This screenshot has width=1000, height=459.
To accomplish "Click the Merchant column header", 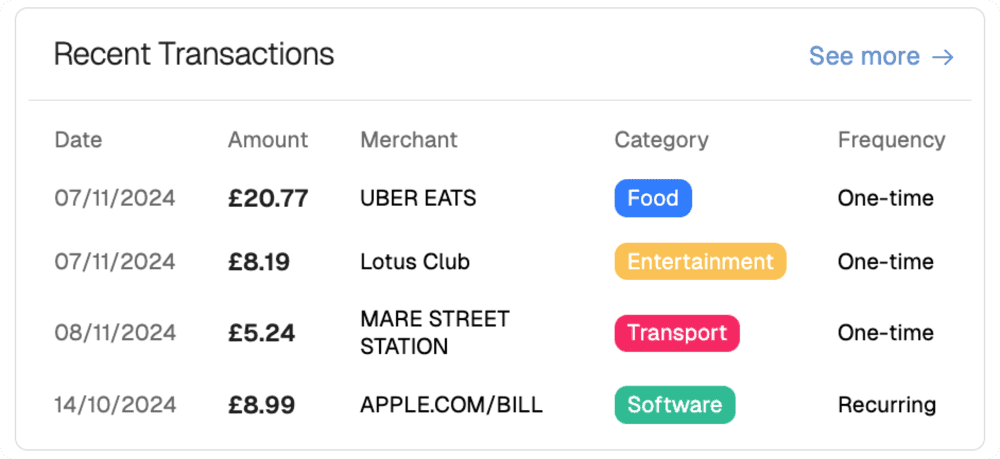I will 408,140.
